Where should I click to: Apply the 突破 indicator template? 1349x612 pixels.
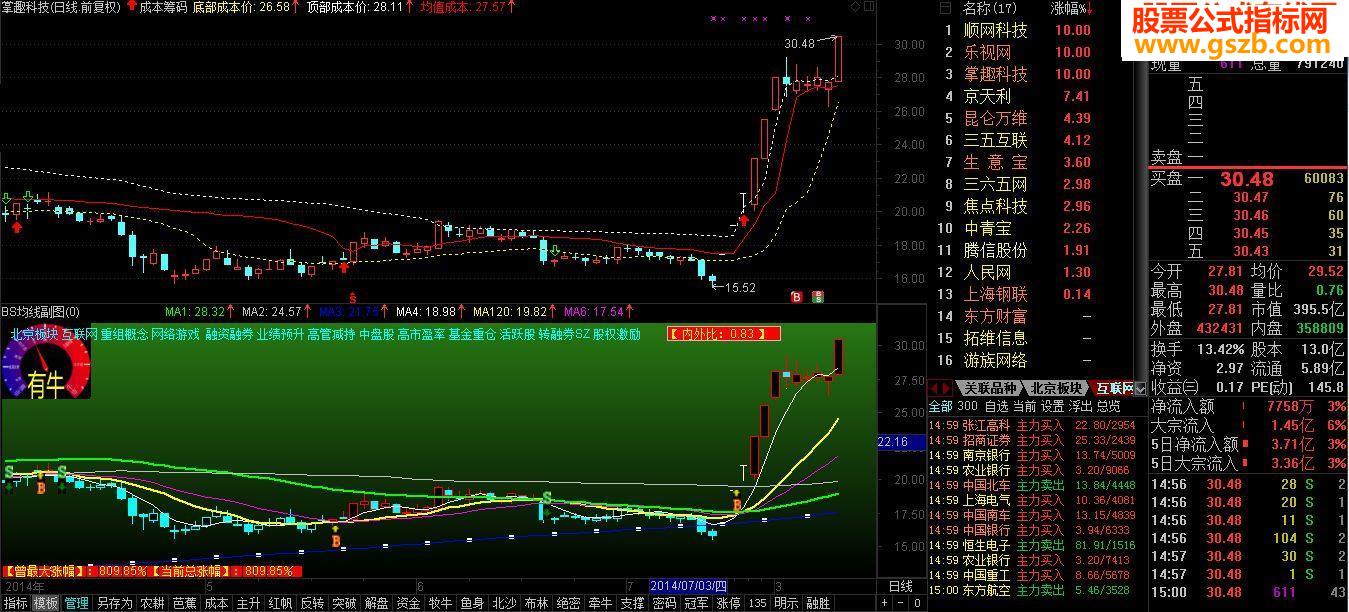tap(344, 604)
